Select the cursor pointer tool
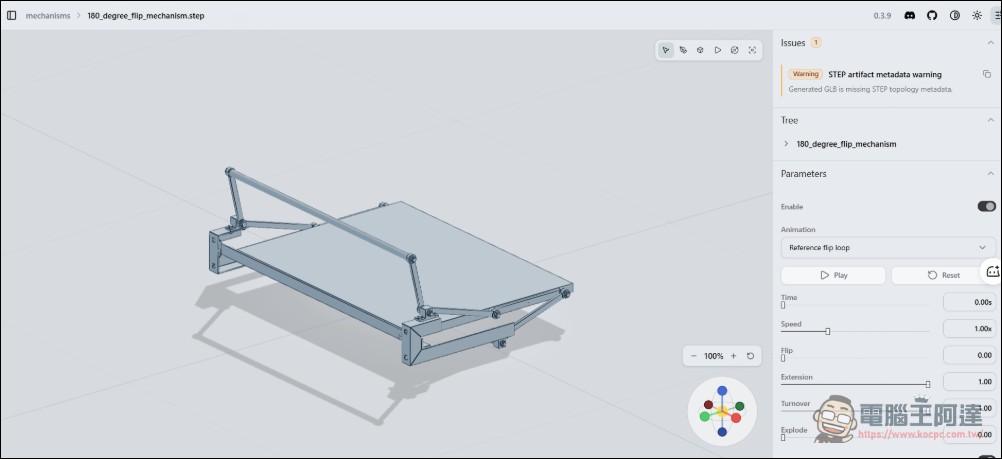This screenshot has width=1002, height=459. point(666,50)
